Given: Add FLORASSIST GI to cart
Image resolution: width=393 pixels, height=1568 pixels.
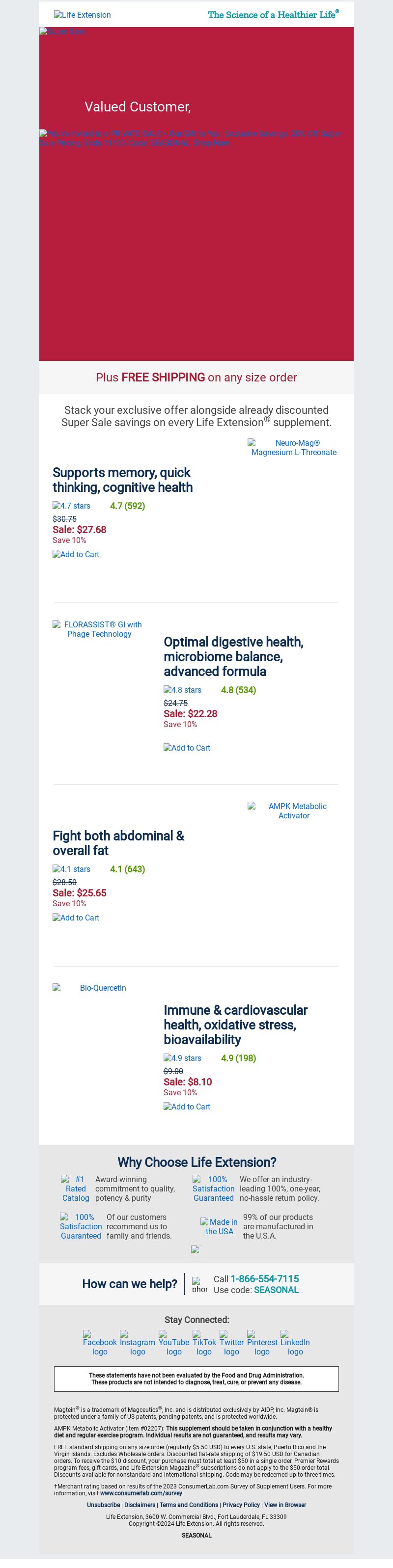Looking at the screenshot, I should tap(187, 747).
